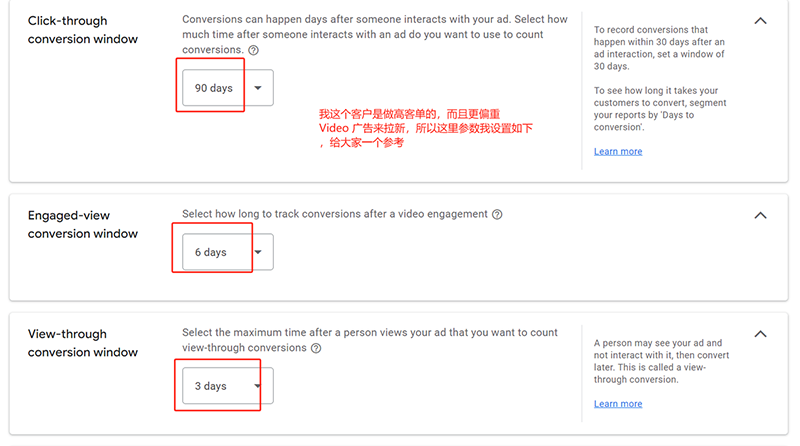
Task: Select the Click-through conversion window heading
Action: pos(82,30)
